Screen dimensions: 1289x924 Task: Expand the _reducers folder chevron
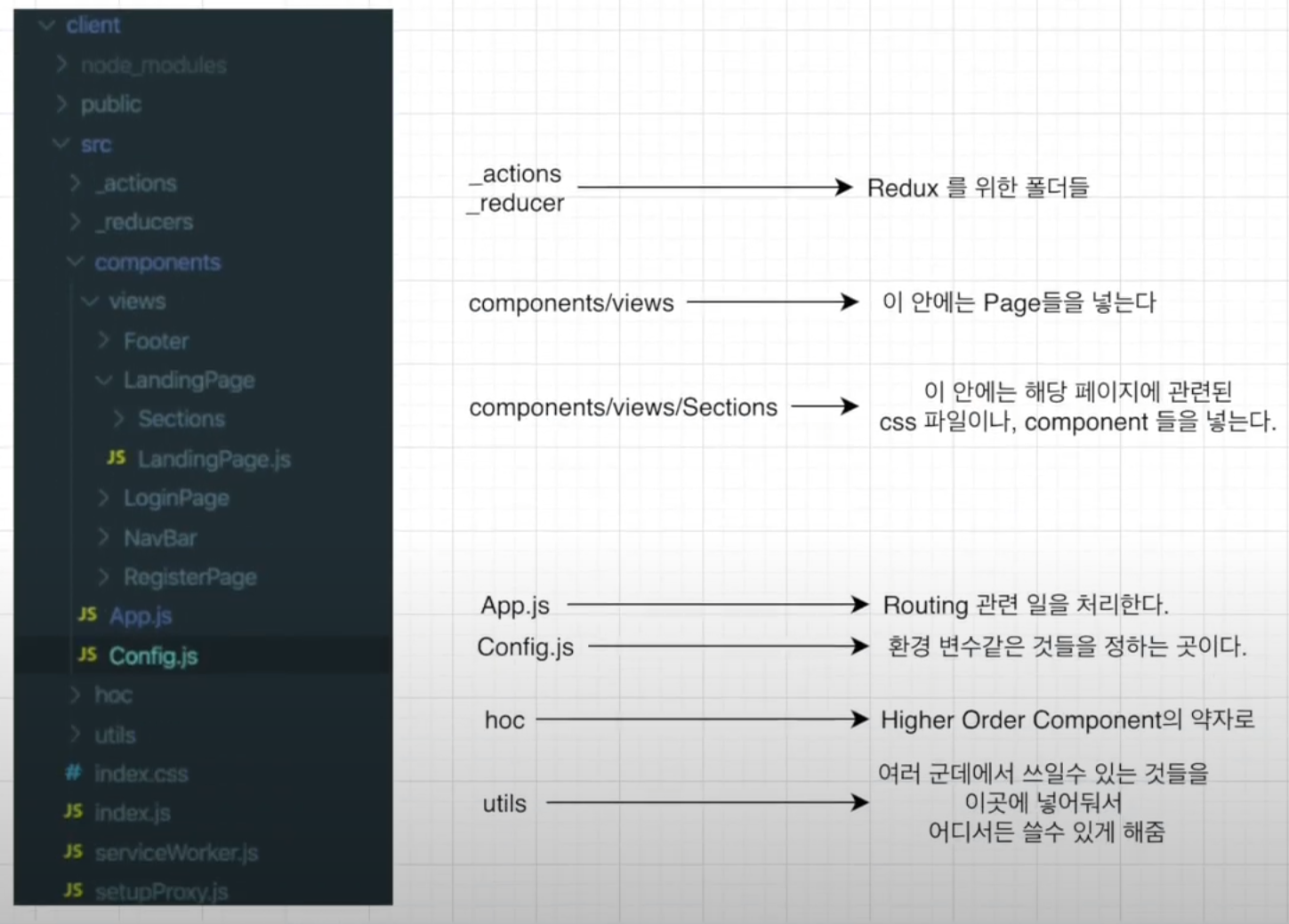(x=76, y=221)
